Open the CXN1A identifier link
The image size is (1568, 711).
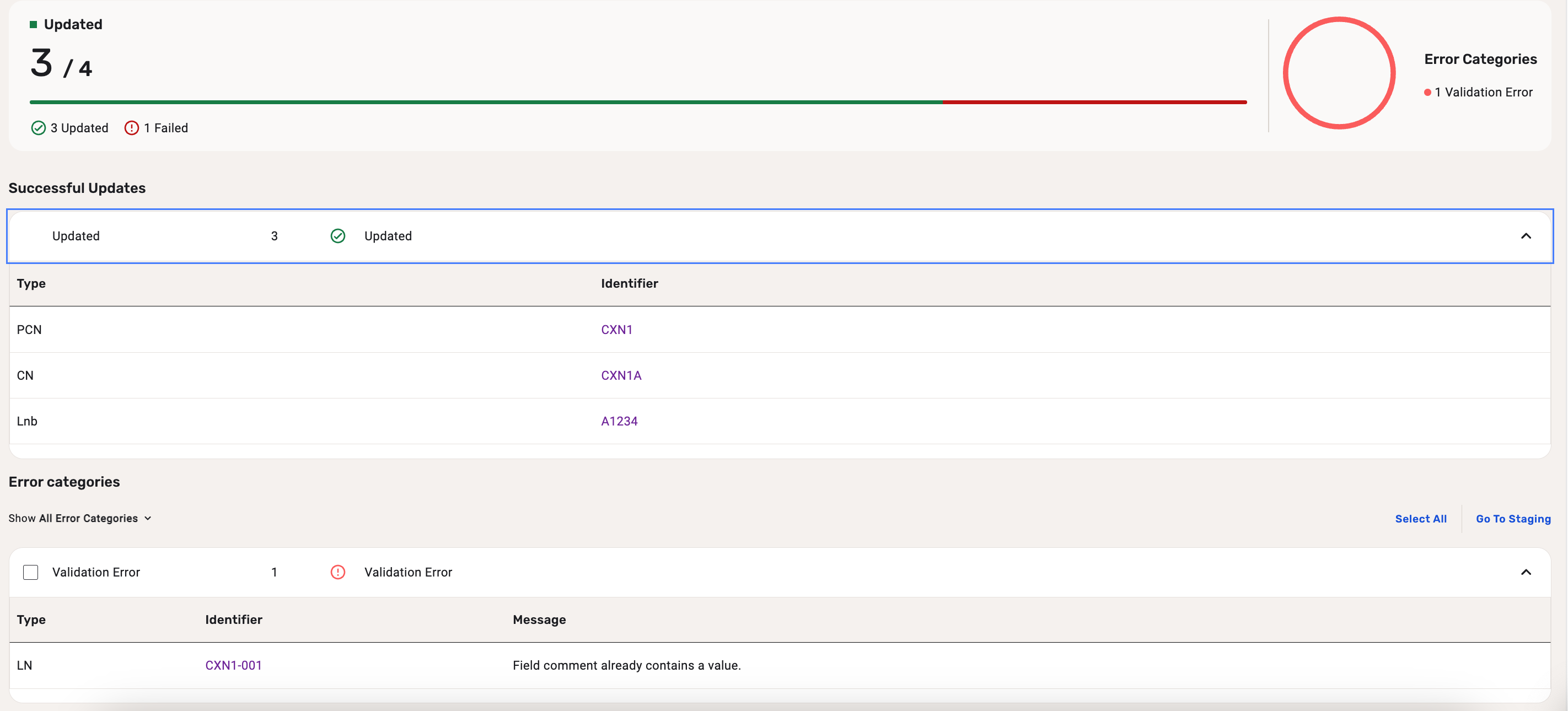coord(621,375)
